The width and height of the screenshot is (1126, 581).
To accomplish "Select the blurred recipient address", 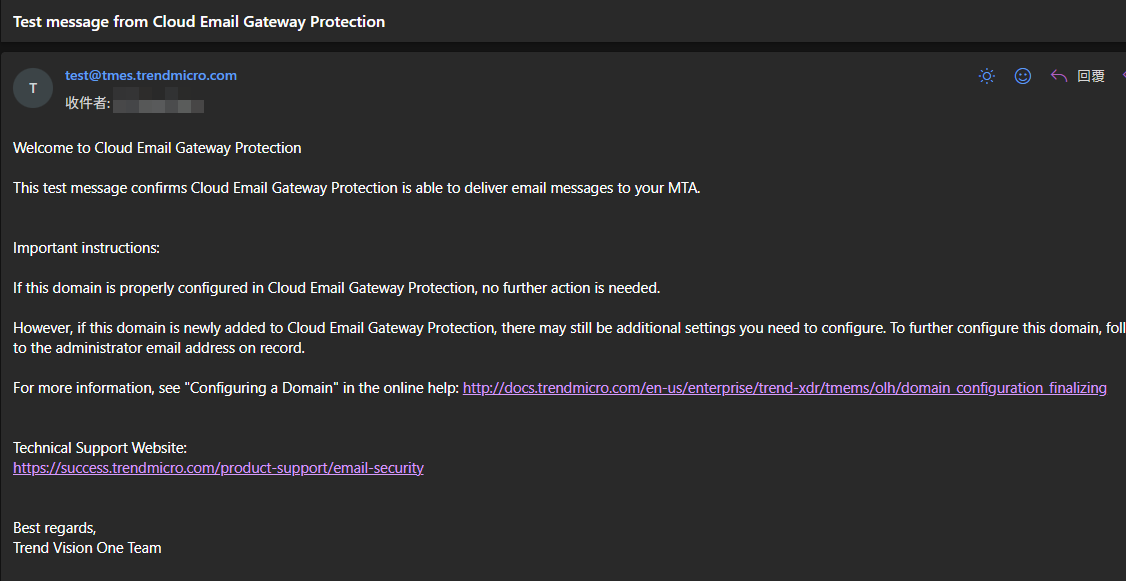I will coord(158,104).
